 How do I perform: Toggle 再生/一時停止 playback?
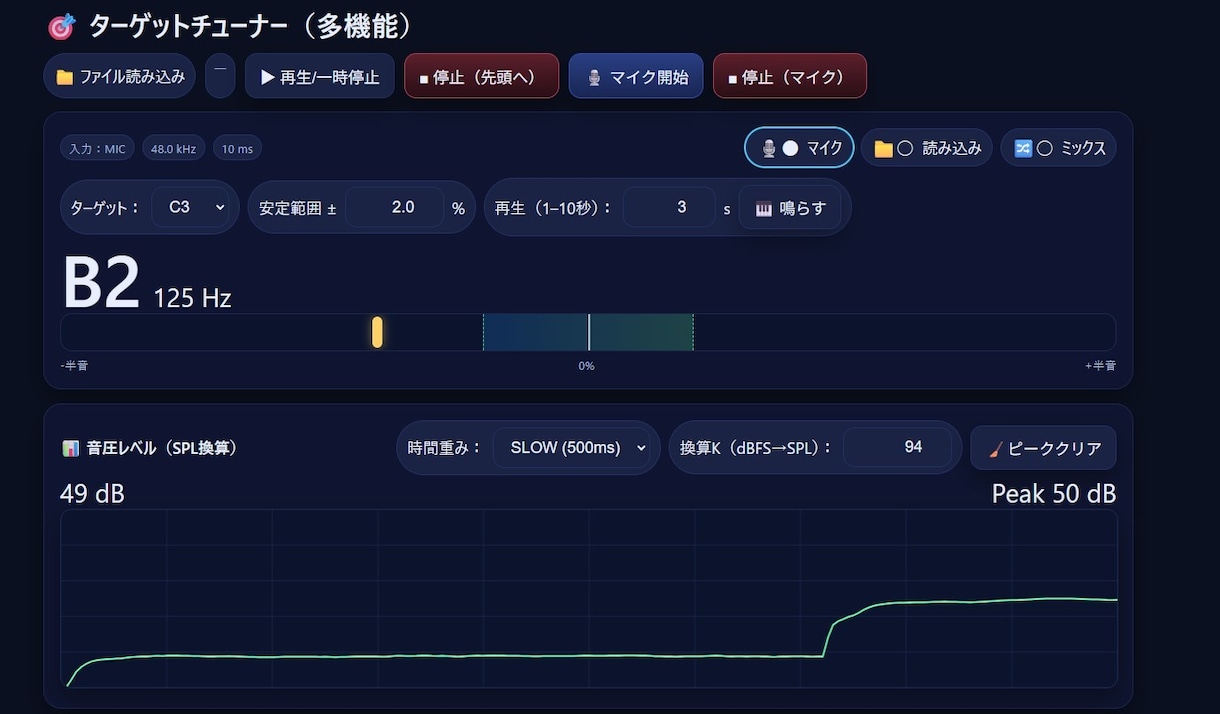tap(320, 76)
